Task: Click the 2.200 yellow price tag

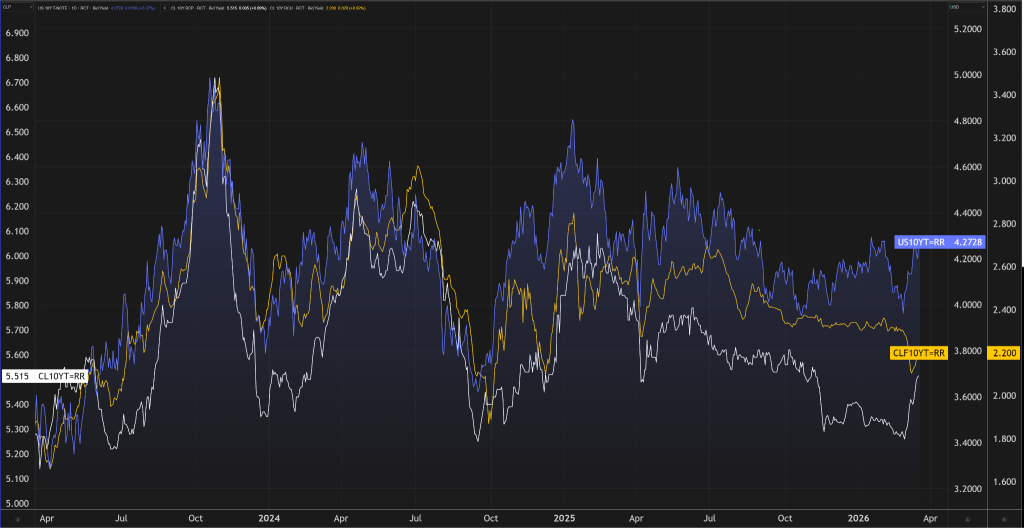Action: point(970,353)
